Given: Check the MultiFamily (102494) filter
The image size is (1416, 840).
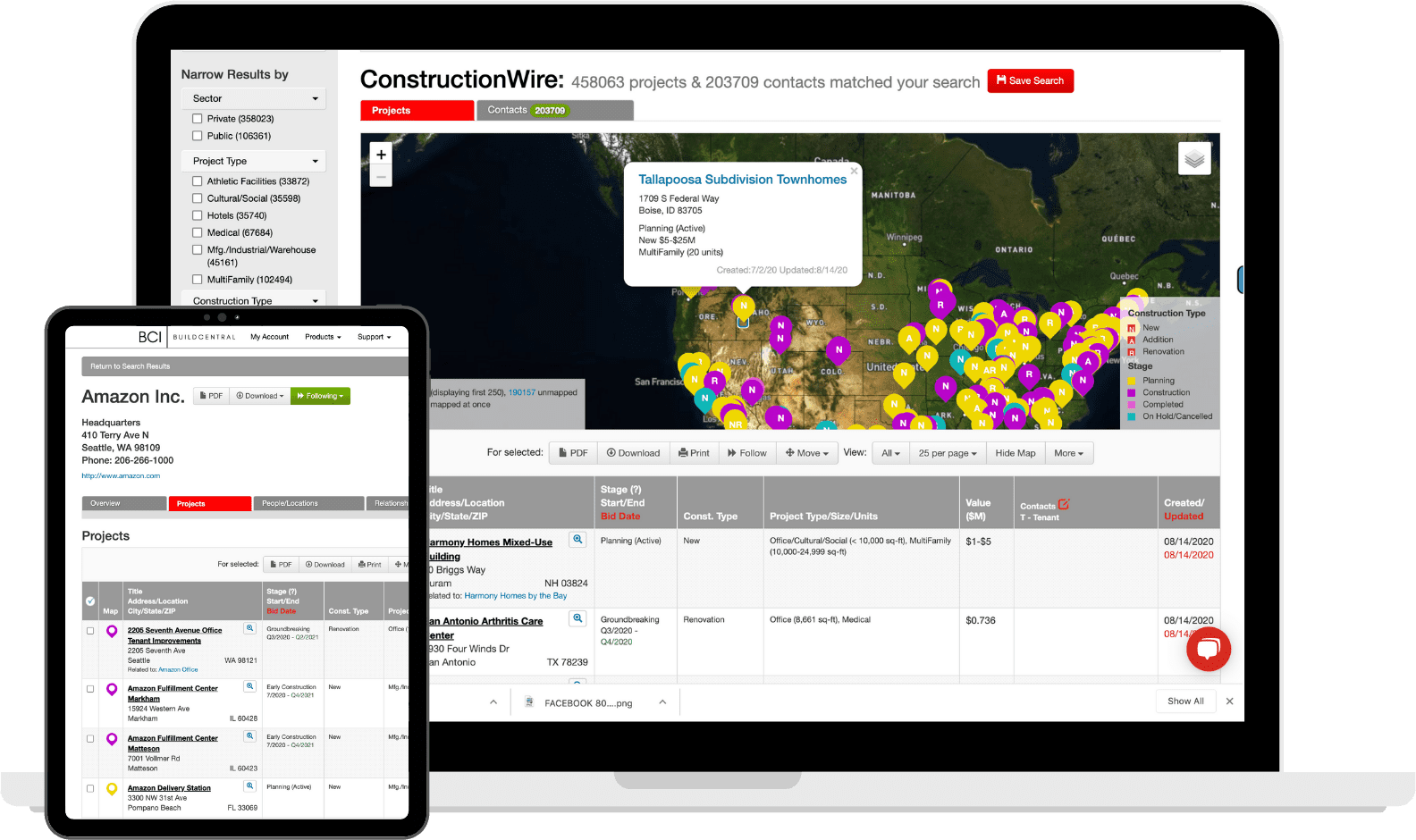Looking at the screenshot, I should pyautogui.click(x=198, y=280).
